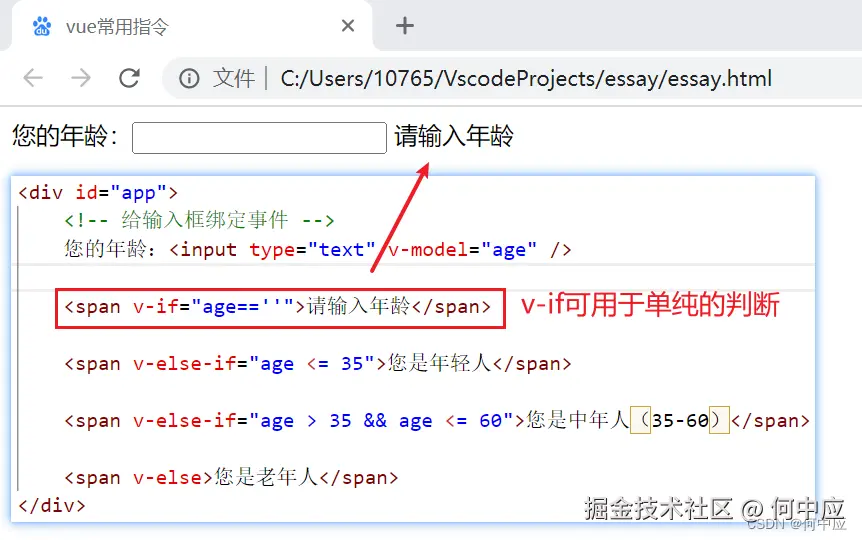
Task: Click the 请输入年龄 hint text
Action: 454,136
